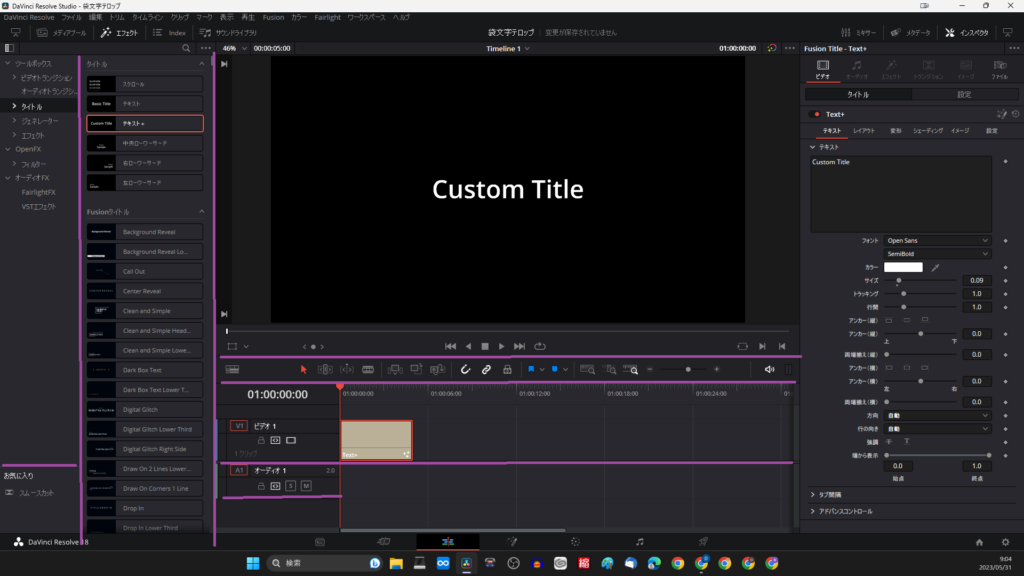Open the SemiBold font style dropdown

(937, 253)
